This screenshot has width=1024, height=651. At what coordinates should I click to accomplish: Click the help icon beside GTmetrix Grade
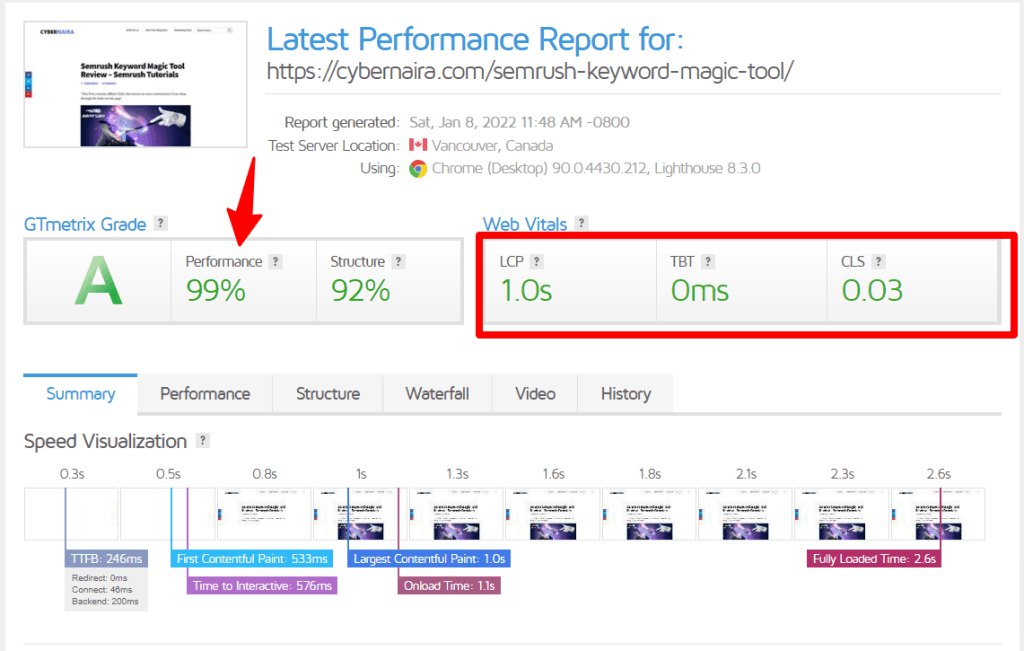pyautogui.click(x=160, y=223)
